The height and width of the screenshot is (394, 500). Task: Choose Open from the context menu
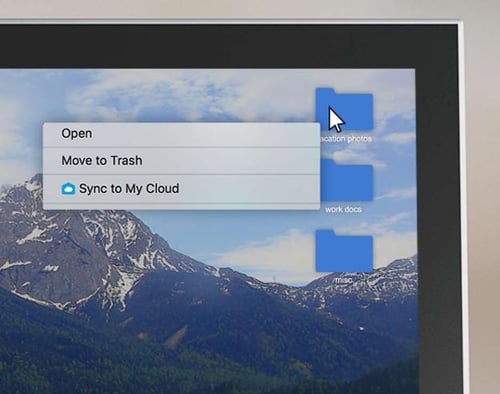(x=181, y=134)
